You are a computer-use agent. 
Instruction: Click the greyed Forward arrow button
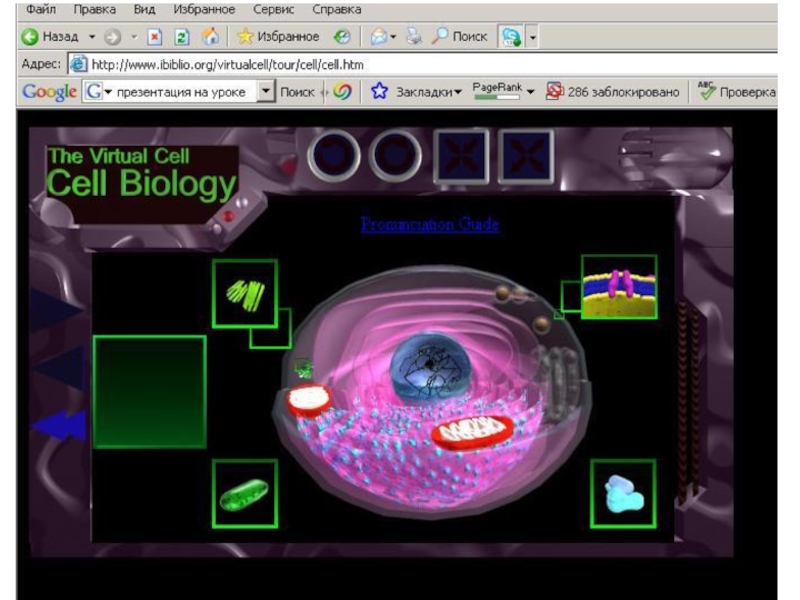point(112,37)
